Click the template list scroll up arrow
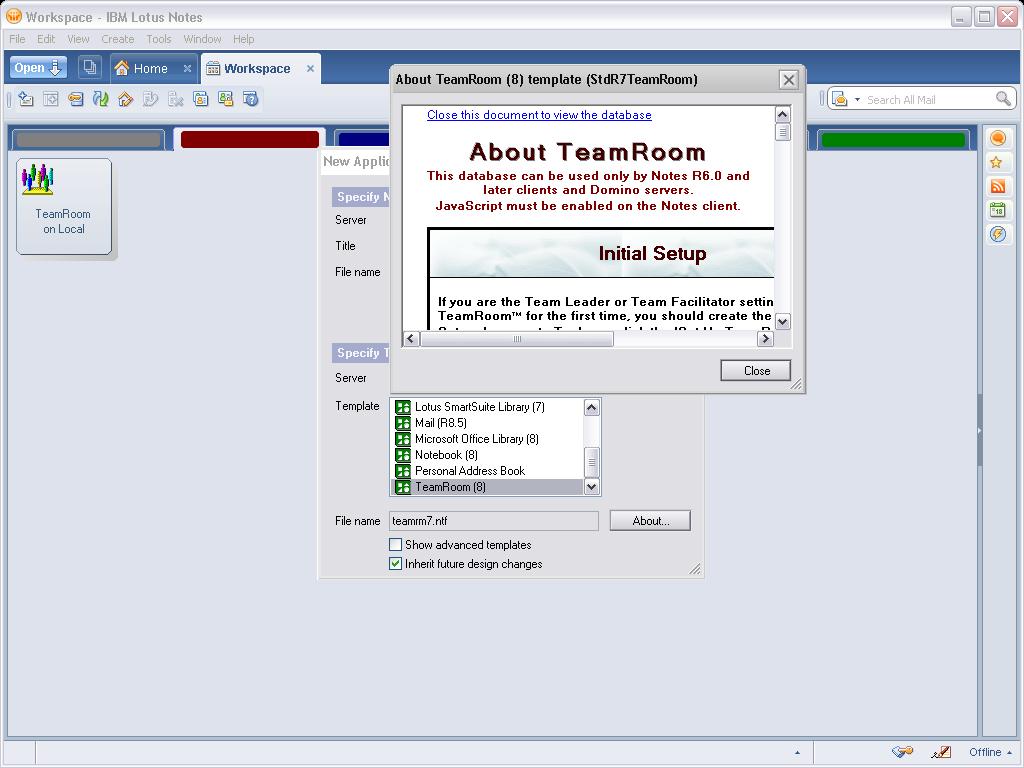The width and height of the screenshot is (1024, 768). click(592, 408)
